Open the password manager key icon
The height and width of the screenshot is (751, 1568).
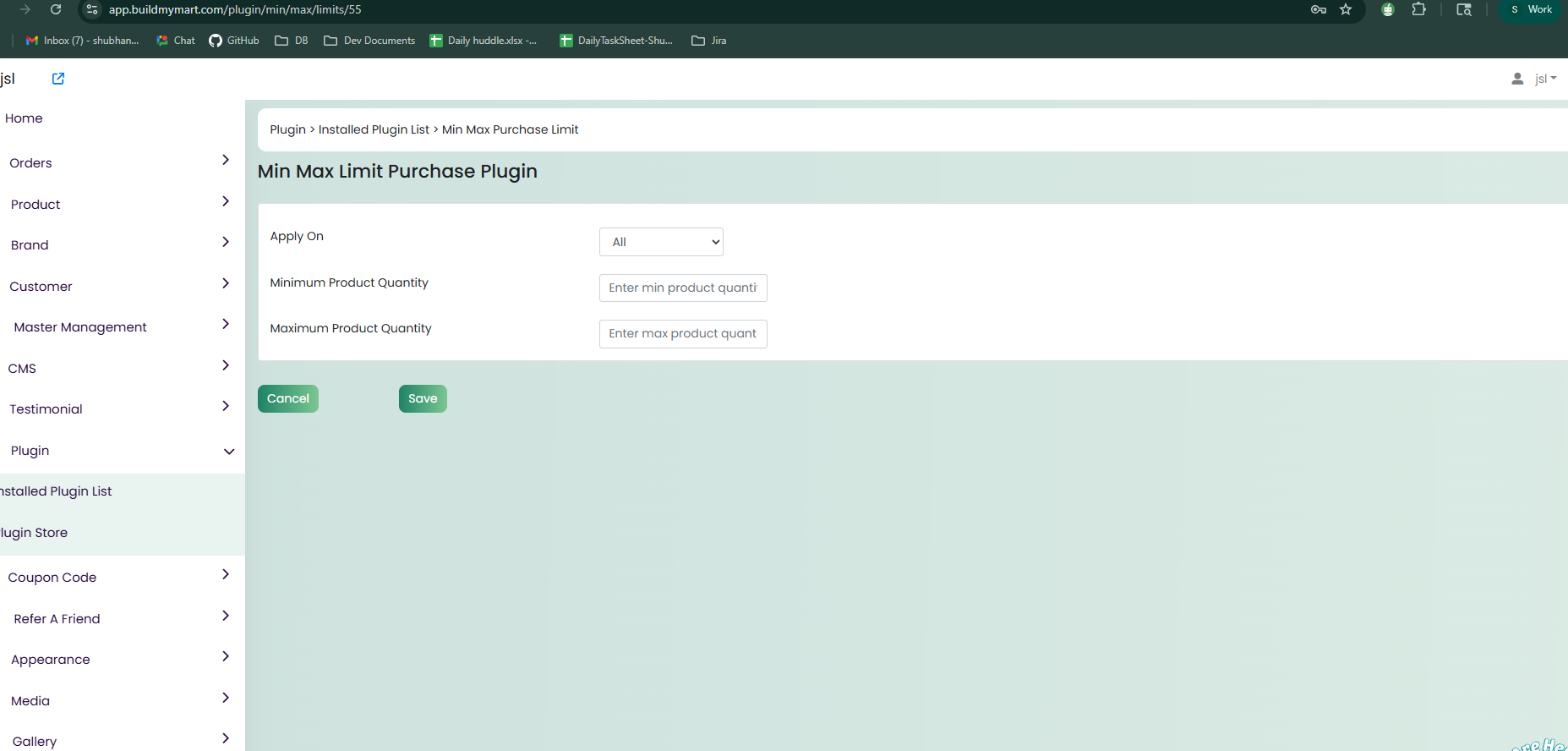(x=1318, y=9)
